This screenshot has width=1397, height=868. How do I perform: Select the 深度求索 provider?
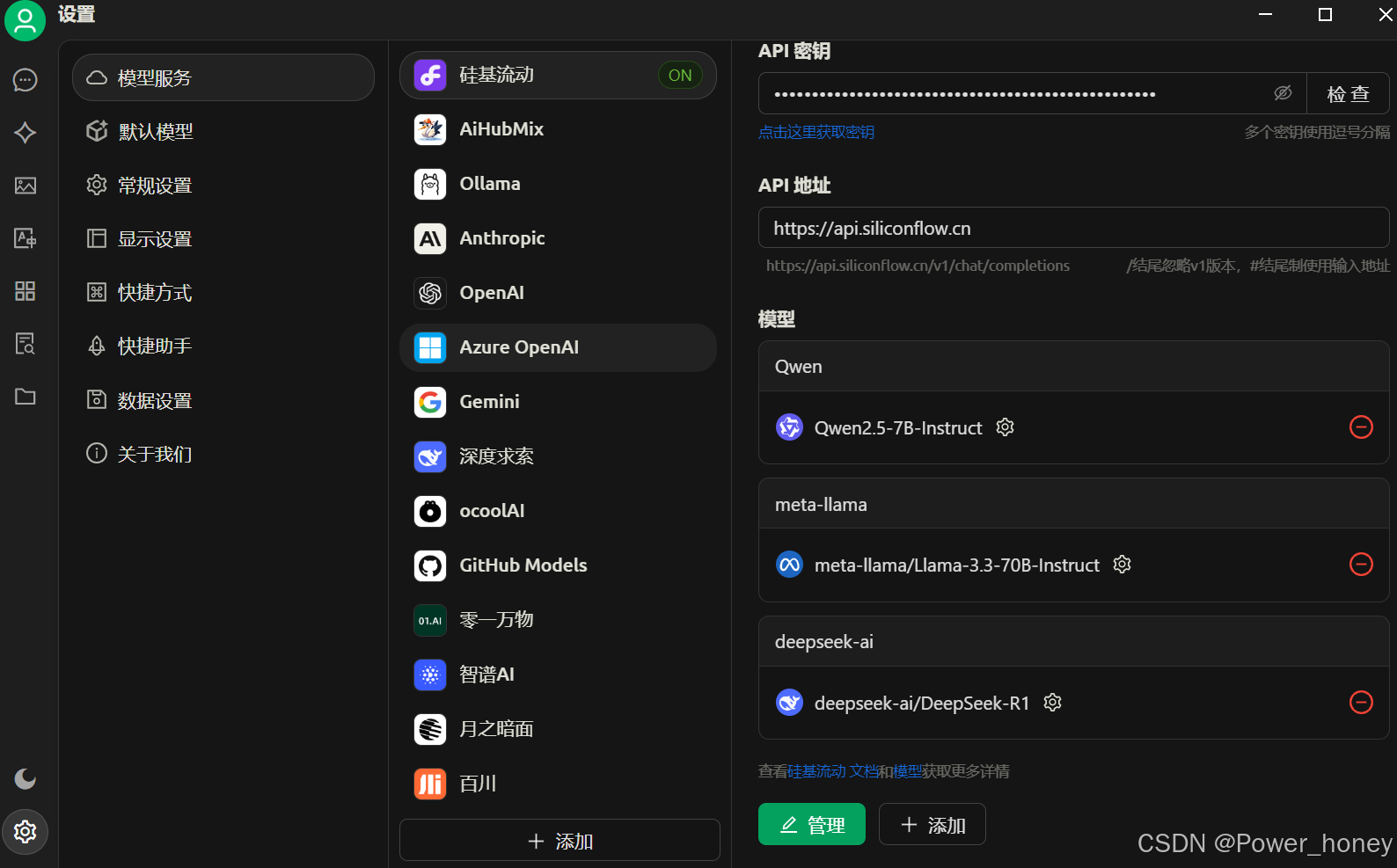[558, 457]
